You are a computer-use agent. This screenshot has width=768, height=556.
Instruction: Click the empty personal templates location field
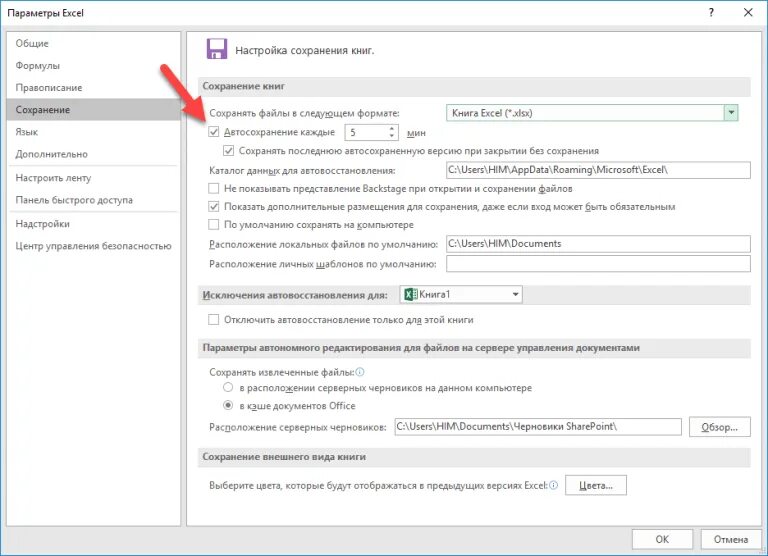(598, 264)
